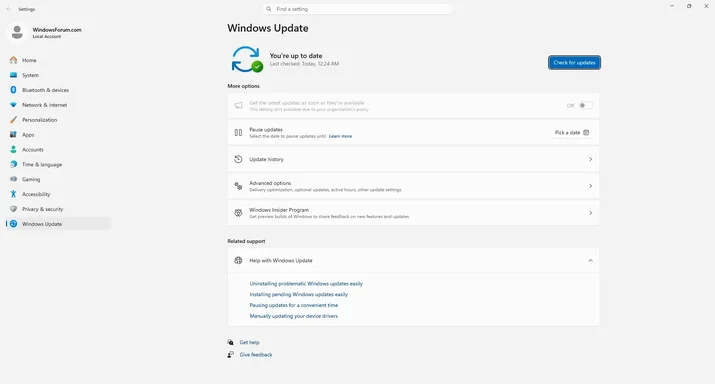Click the Help with Windows Update label
This screenshot has height=384, width=715.
(281, 260)
